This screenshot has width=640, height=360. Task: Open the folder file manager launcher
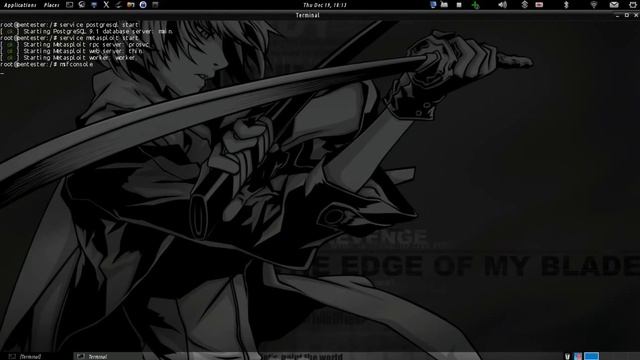point(131,5)
